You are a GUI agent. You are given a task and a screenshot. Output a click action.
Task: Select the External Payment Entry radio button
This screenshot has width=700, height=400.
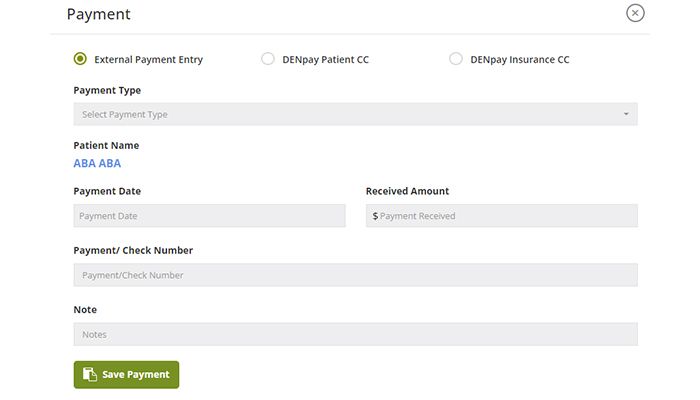(x=80, y=58)
